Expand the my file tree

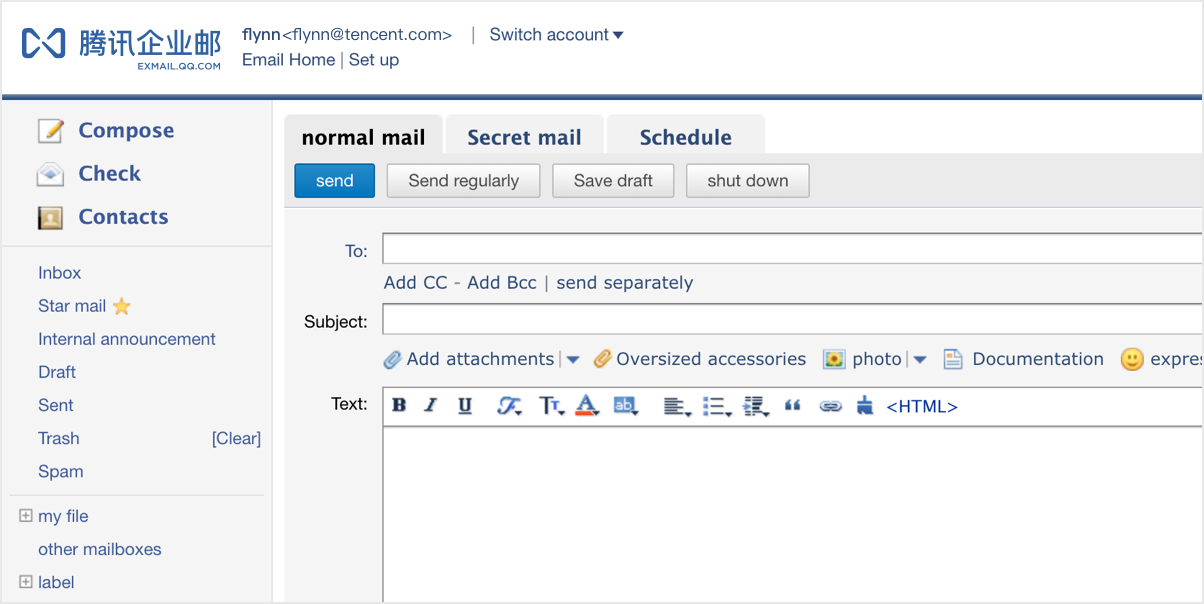pos(26,516)
